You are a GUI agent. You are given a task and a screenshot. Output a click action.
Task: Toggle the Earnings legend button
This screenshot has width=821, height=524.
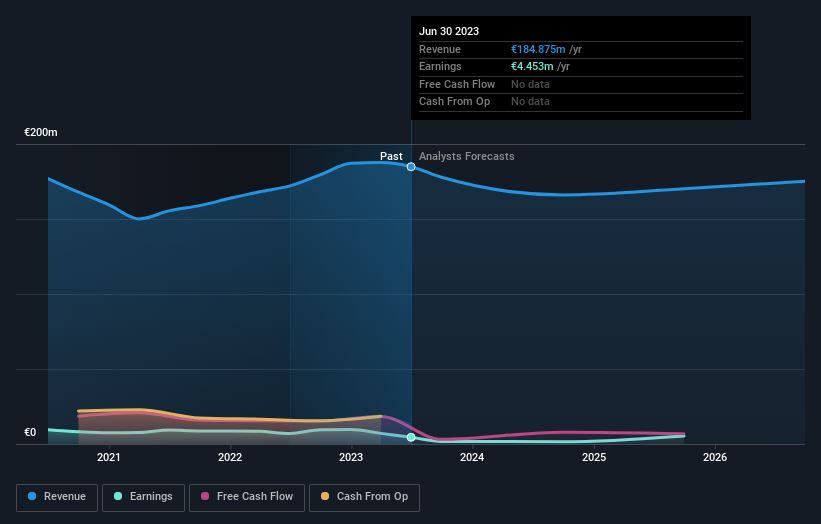tap(143, 497)
